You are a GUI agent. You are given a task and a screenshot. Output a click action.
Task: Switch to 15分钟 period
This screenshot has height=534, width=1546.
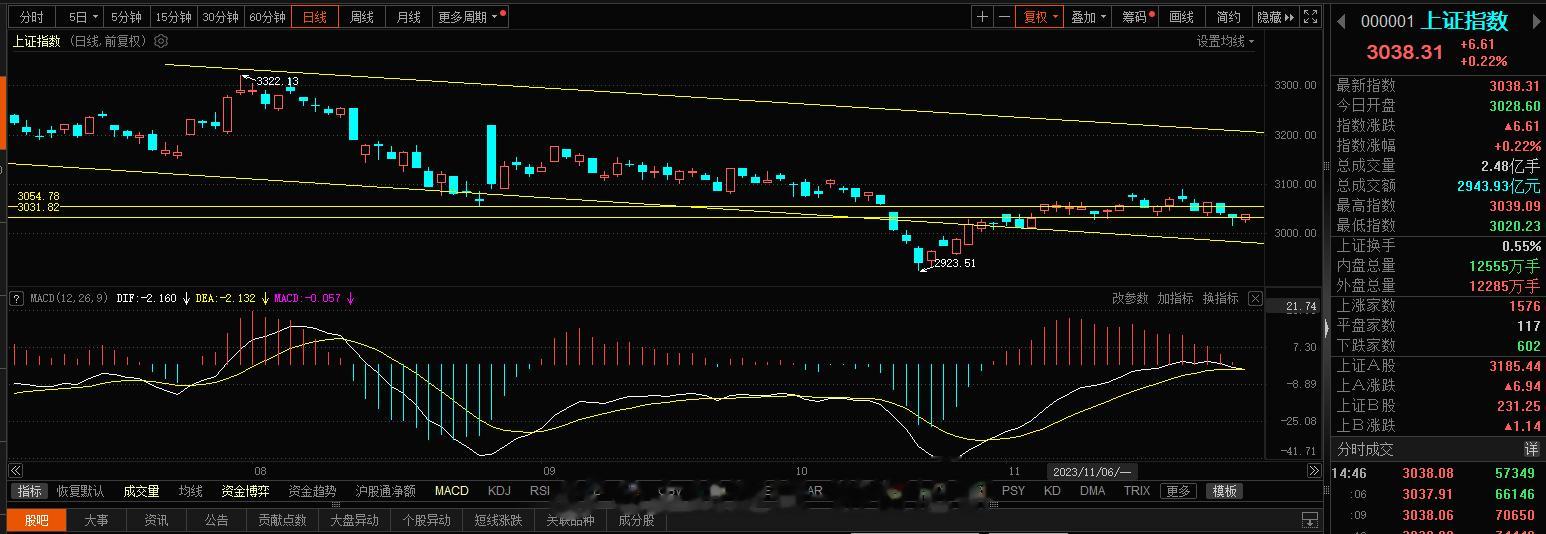click(x=173, y=17)
